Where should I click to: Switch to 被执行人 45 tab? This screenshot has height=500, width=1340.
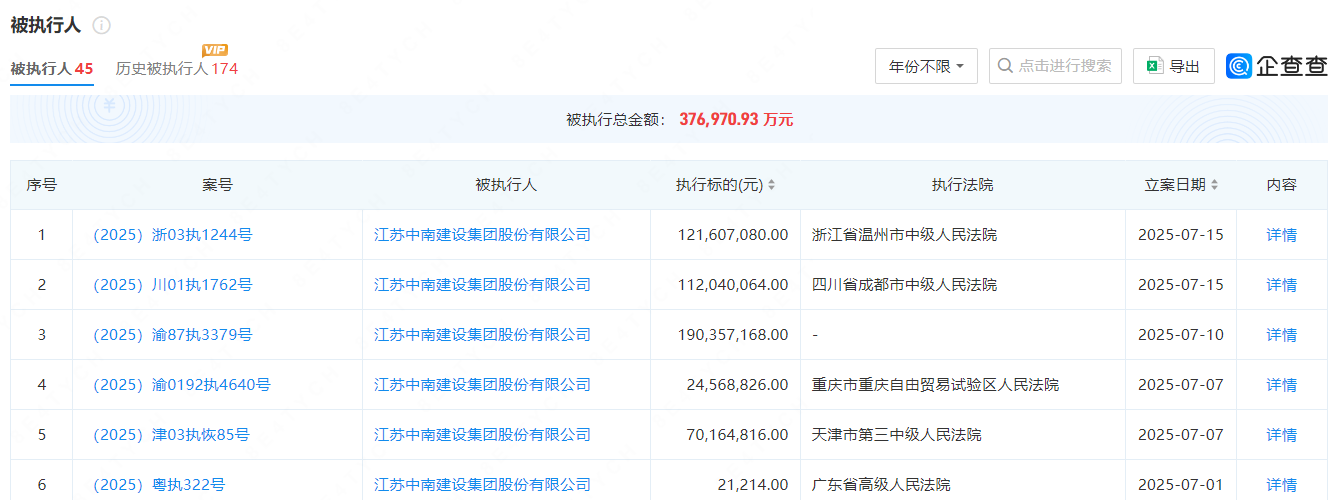(x=52, y=69)
